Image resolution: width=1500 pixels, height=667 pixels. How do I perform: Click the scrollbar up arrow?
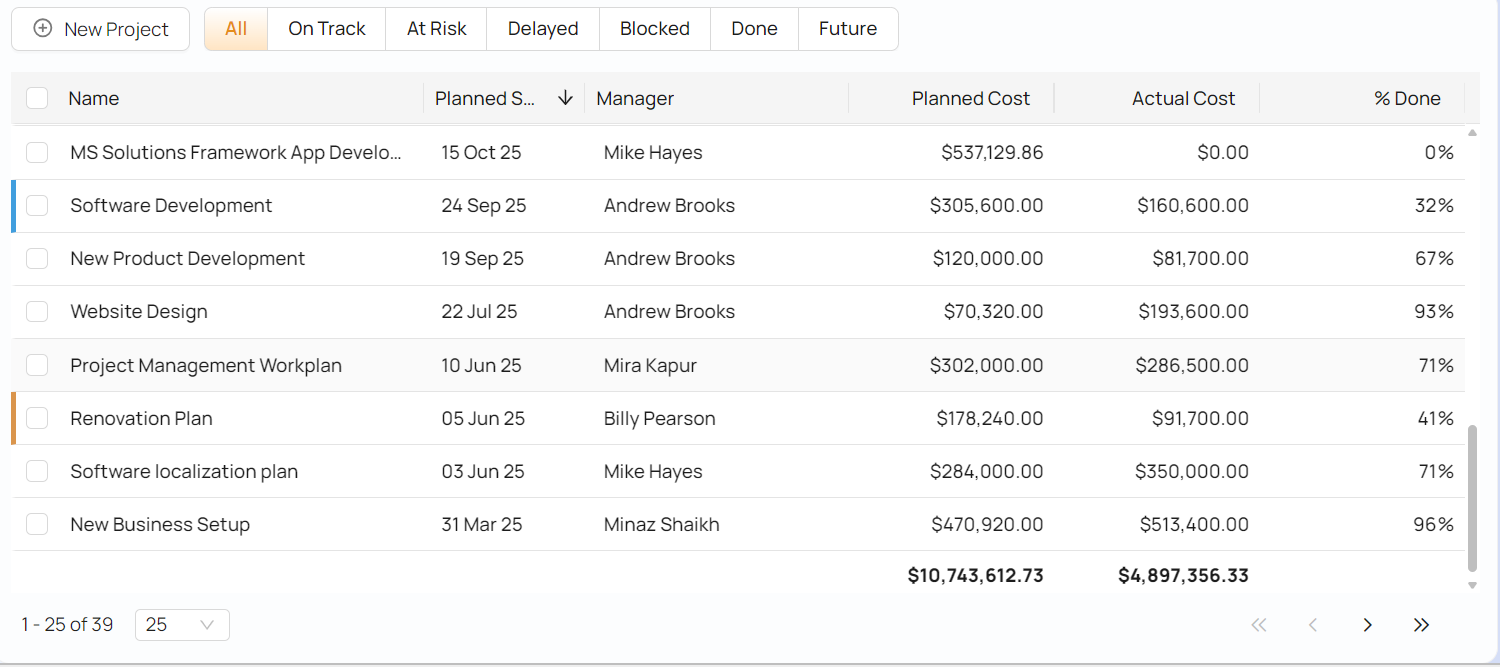pos(1472,132)
